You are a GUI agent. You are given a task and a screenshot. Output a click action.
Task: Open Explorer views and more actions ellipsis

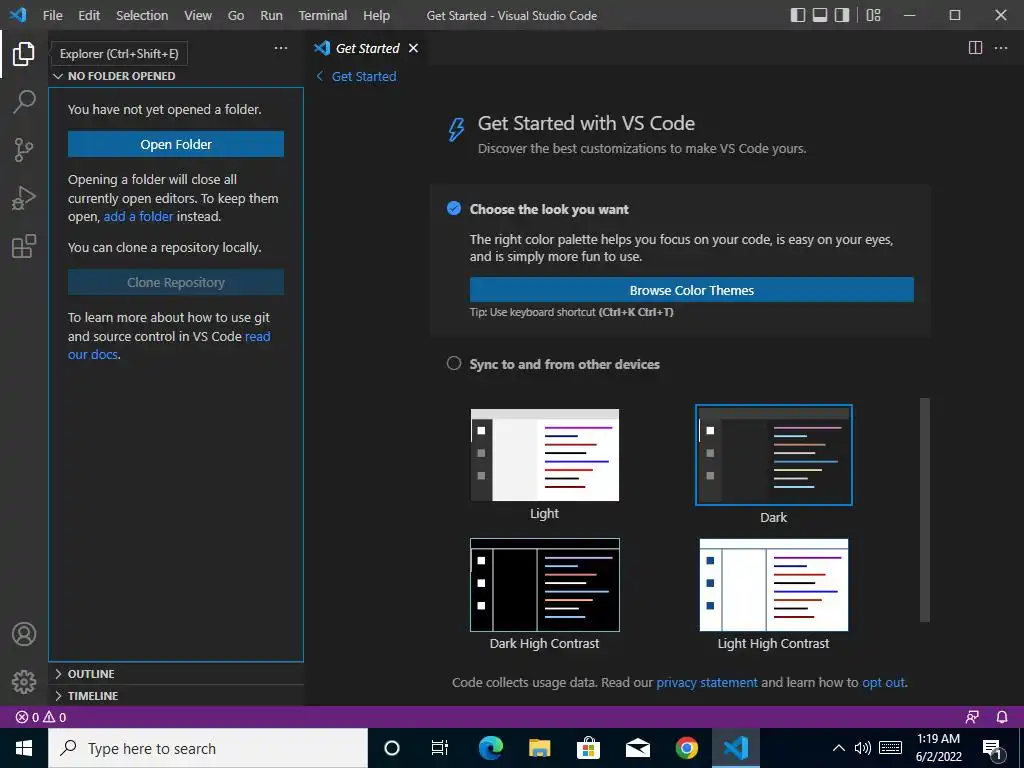(281, 48)
